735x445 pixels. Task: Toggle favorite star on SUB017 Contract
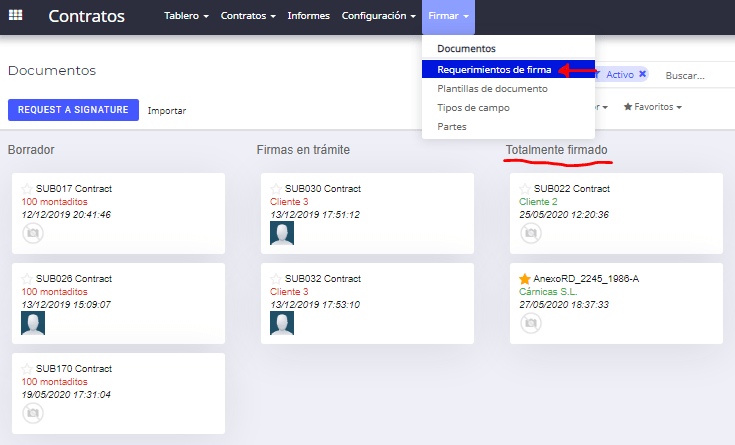(27, 189)
